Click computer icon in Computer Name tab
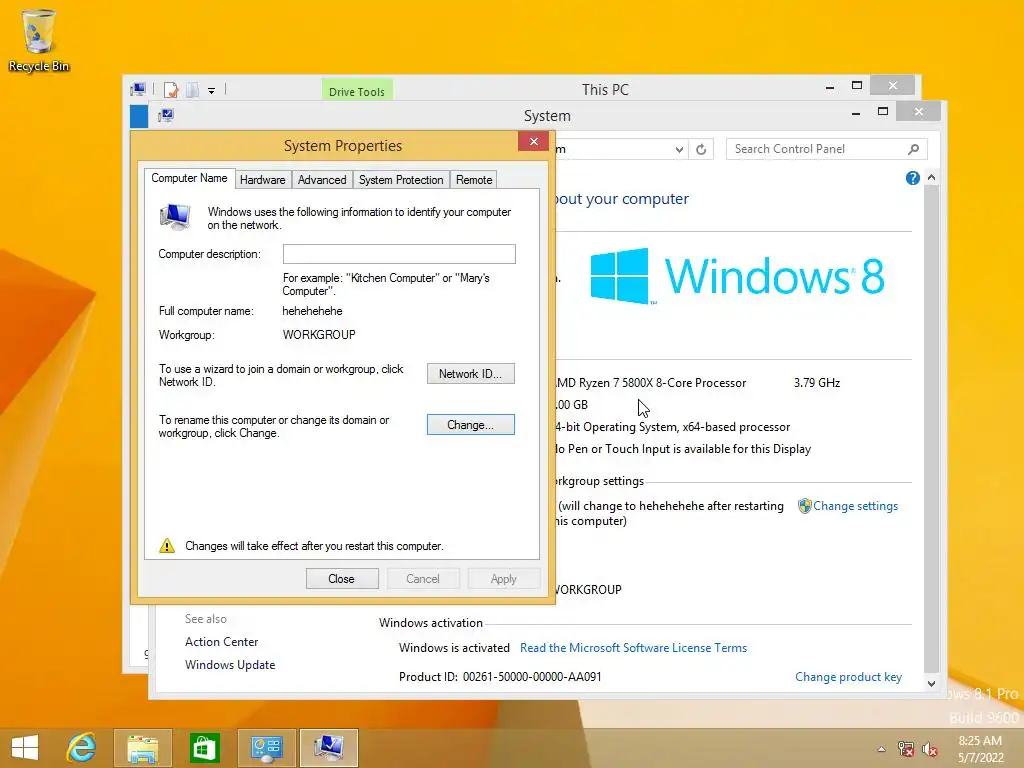The image size is (1024, 768). (175, 217)
